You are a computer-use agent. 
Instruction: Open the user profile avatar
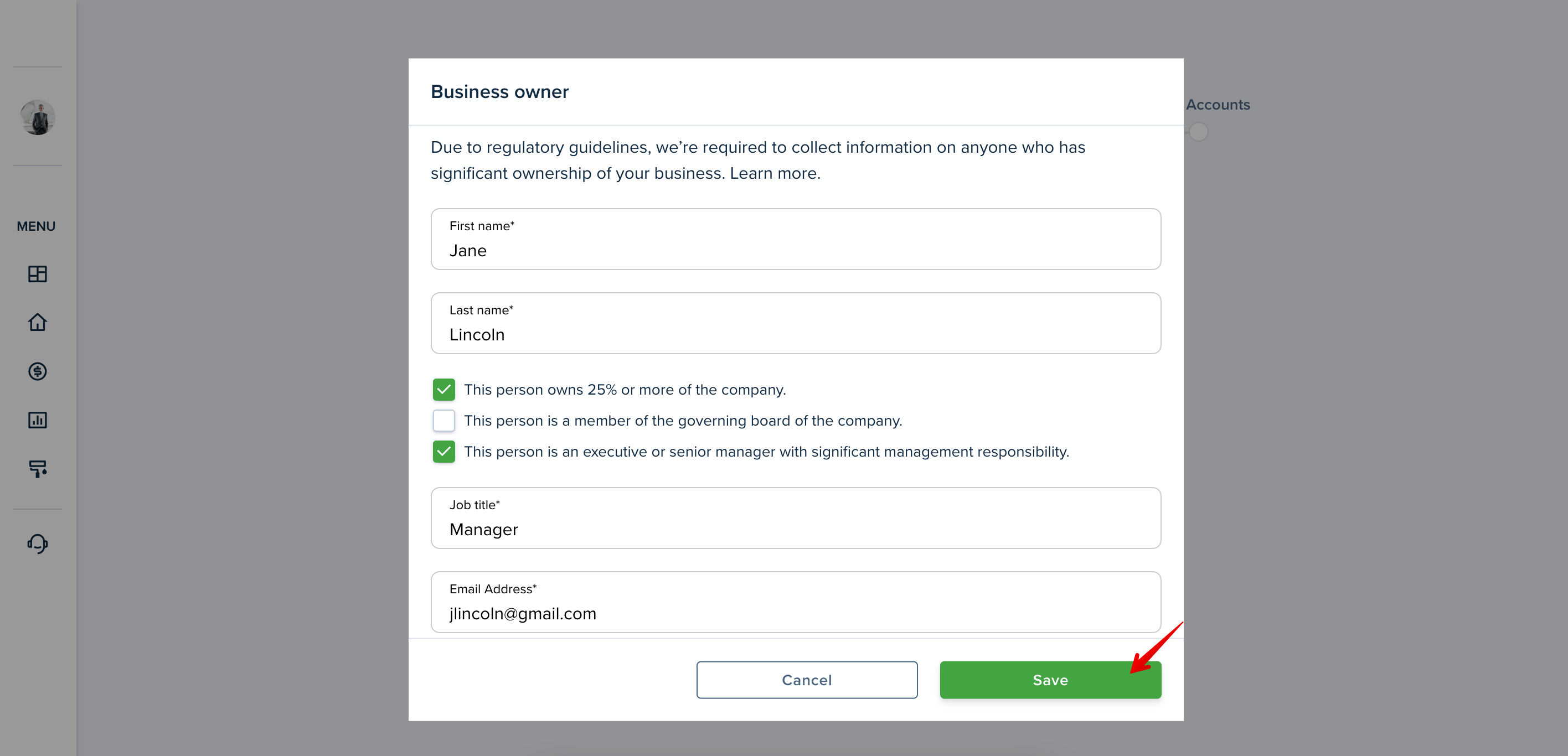[38, 117]
